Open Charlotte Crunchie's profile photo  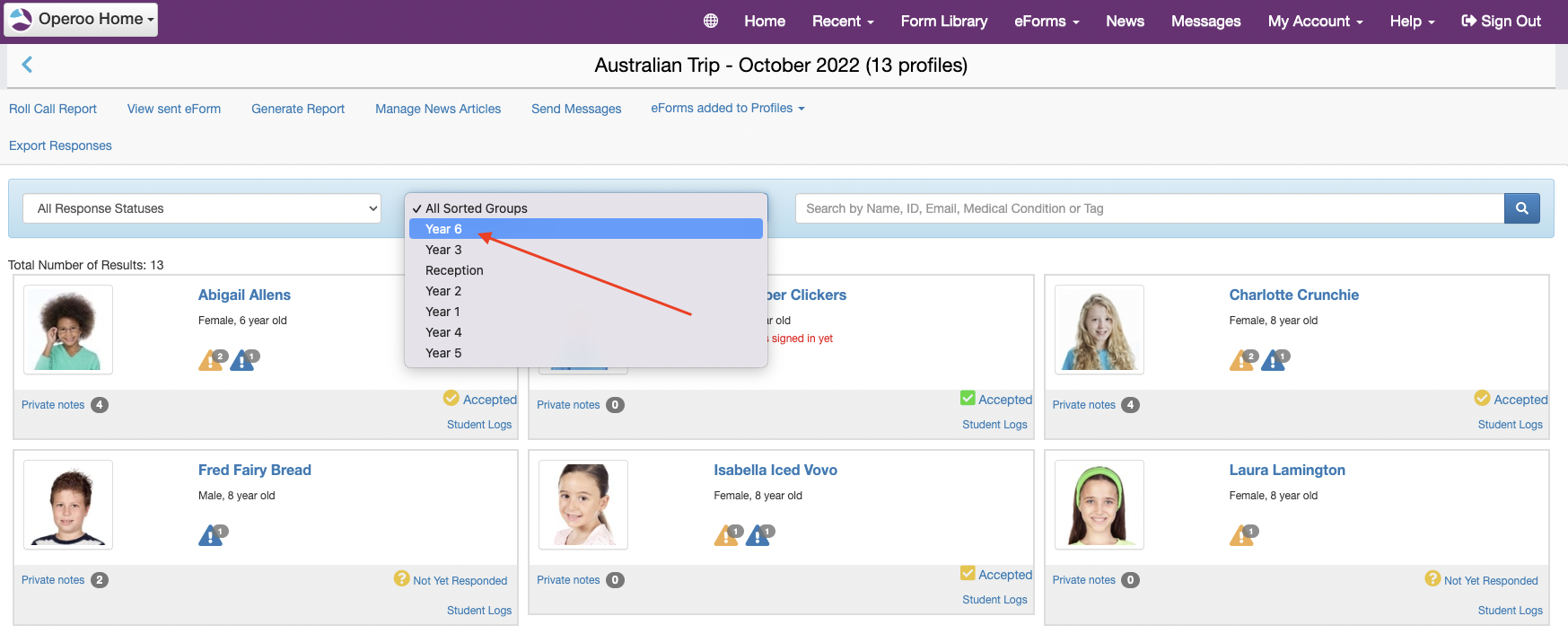click(1099, 329)
